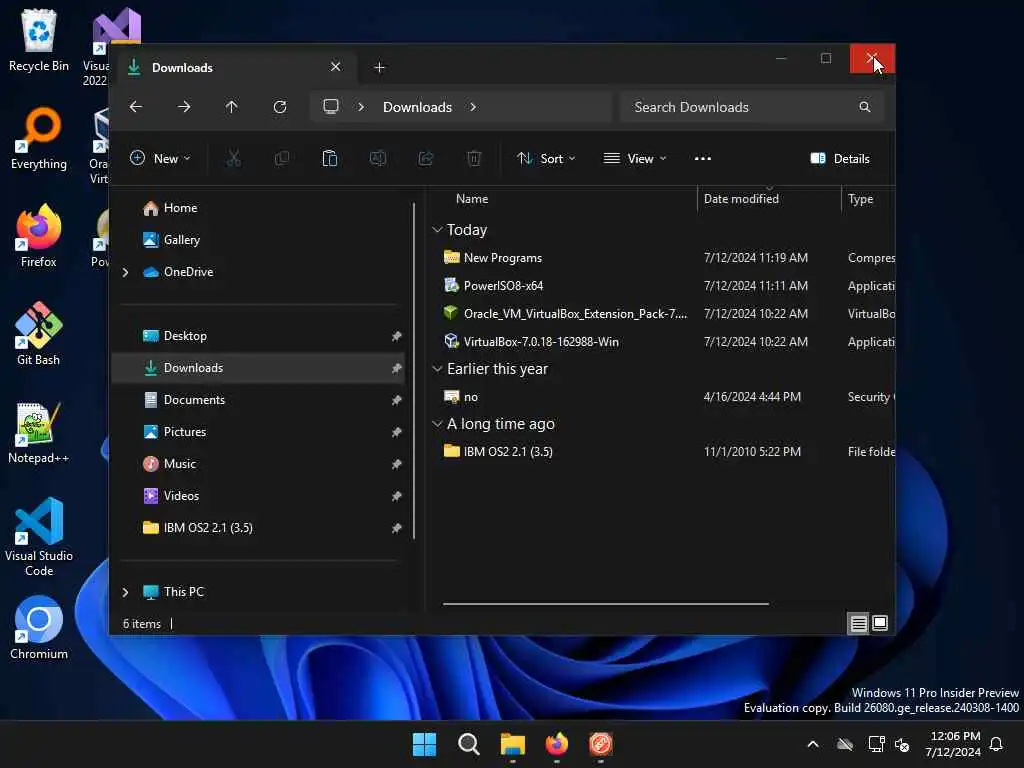Unpin Downloads from quick access
Image resolution: width=1024 pixels, height=768 pixels.
coord(396,368)
